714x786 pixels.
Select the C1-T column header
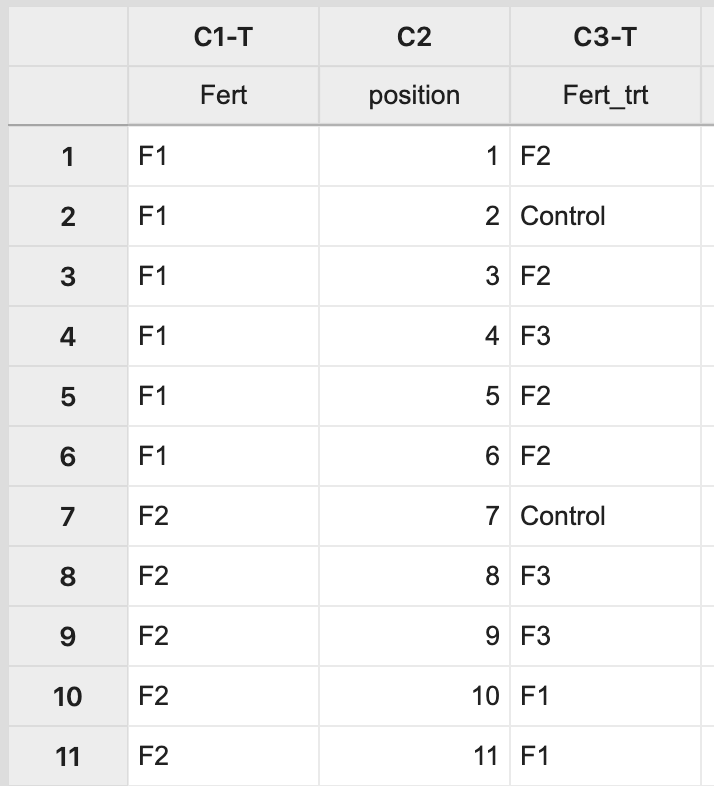click(x=223, y=38)
